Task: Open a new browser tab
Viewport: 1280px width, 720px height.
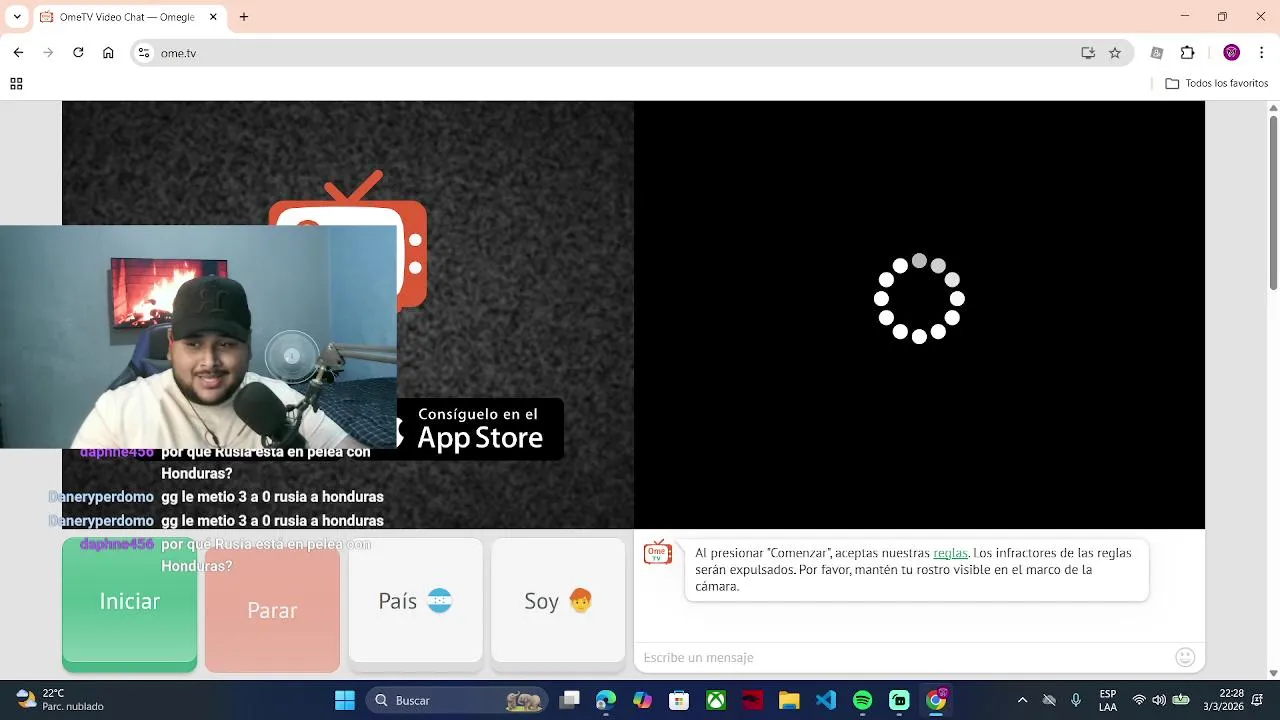Action: coord(244,17)
